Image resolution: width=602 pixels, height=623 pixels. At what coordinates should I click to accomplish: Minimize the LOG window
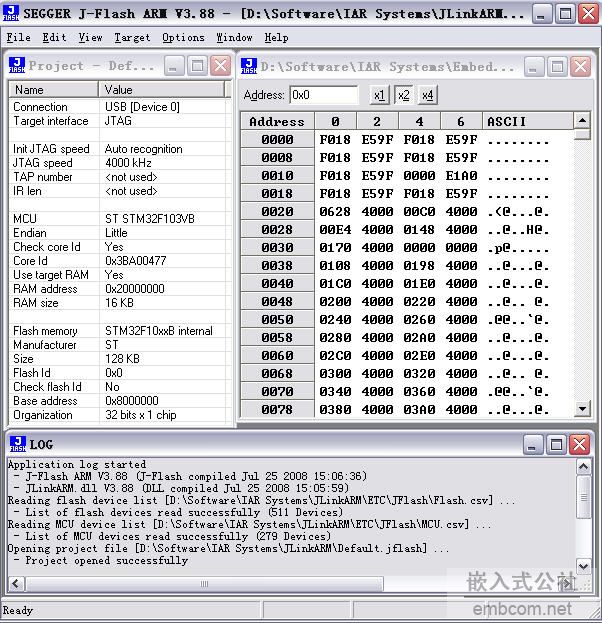(x=532, y=445)
